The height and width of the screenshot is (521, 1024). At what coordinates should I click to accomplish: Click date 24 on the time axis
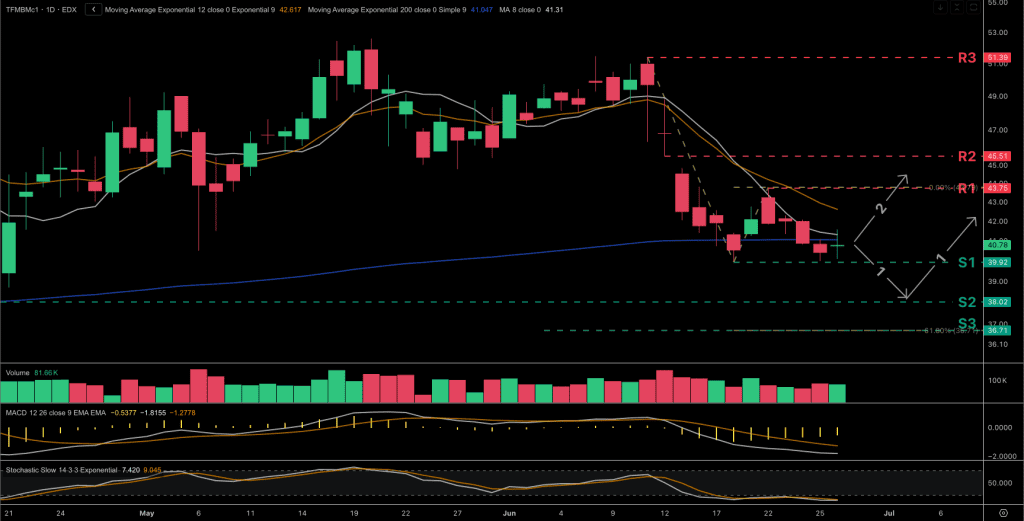61,513
